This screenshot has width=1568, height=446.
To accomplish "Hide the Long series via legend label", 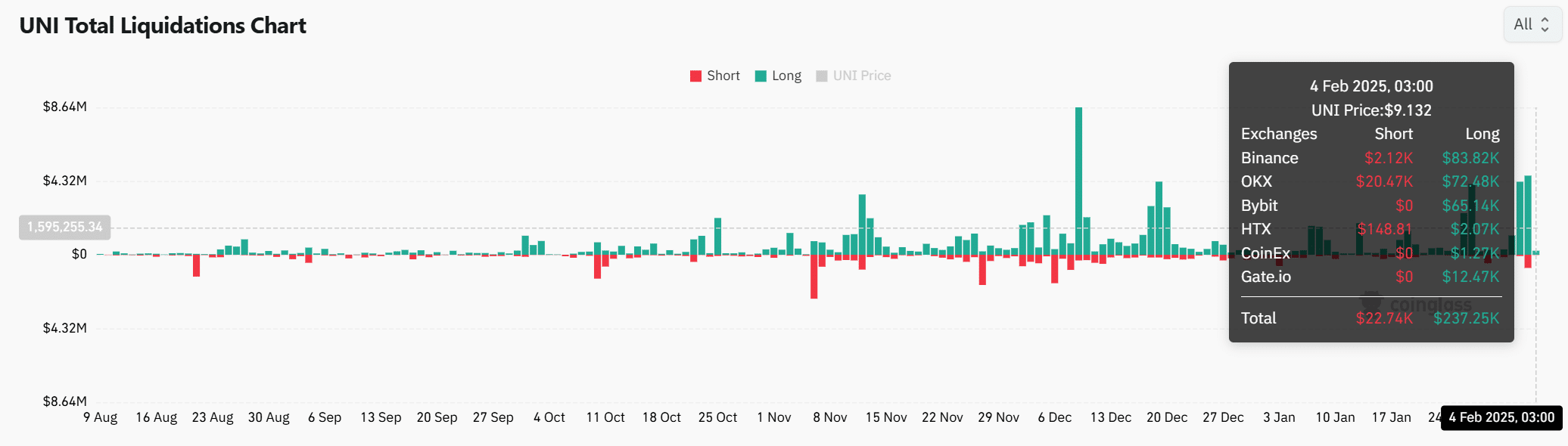I will coord(786,76).
